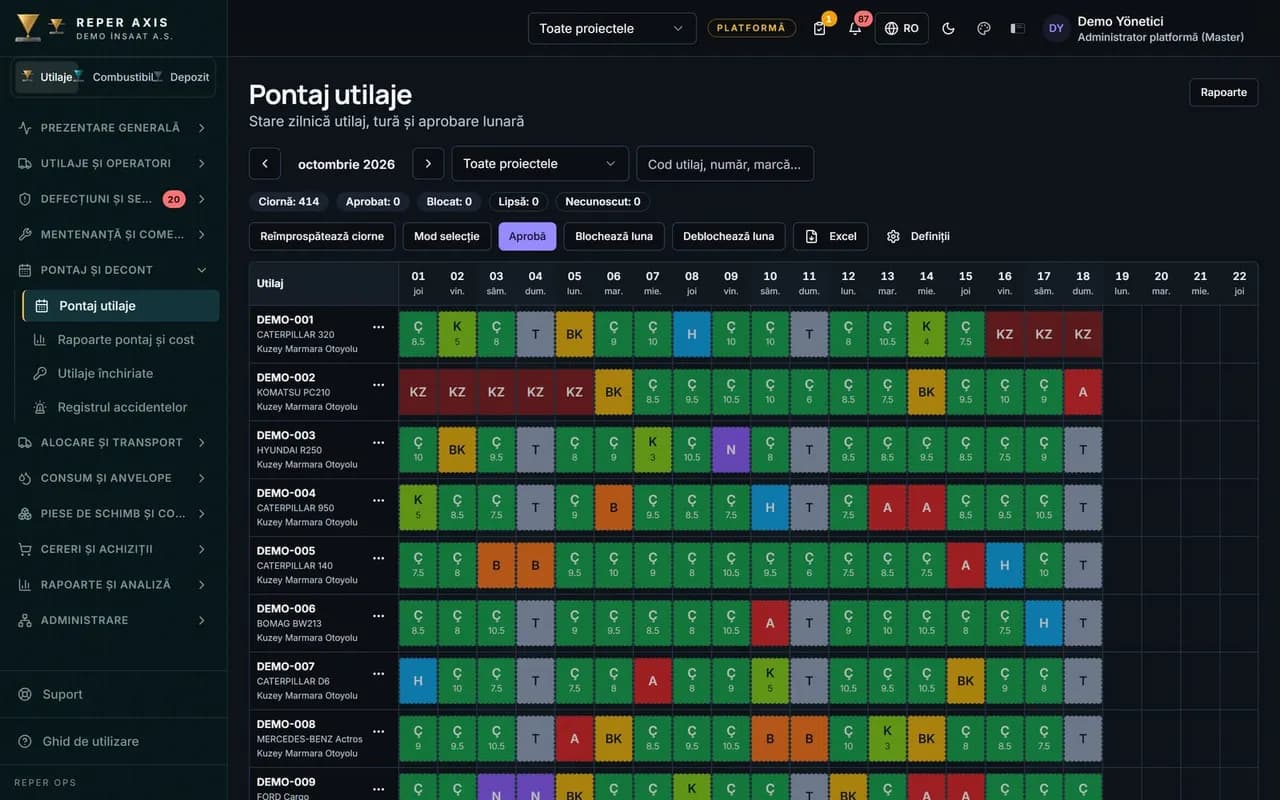Go to next month arrow
The height and width of the screenshot is (800, 1280).
pos(428,163)
